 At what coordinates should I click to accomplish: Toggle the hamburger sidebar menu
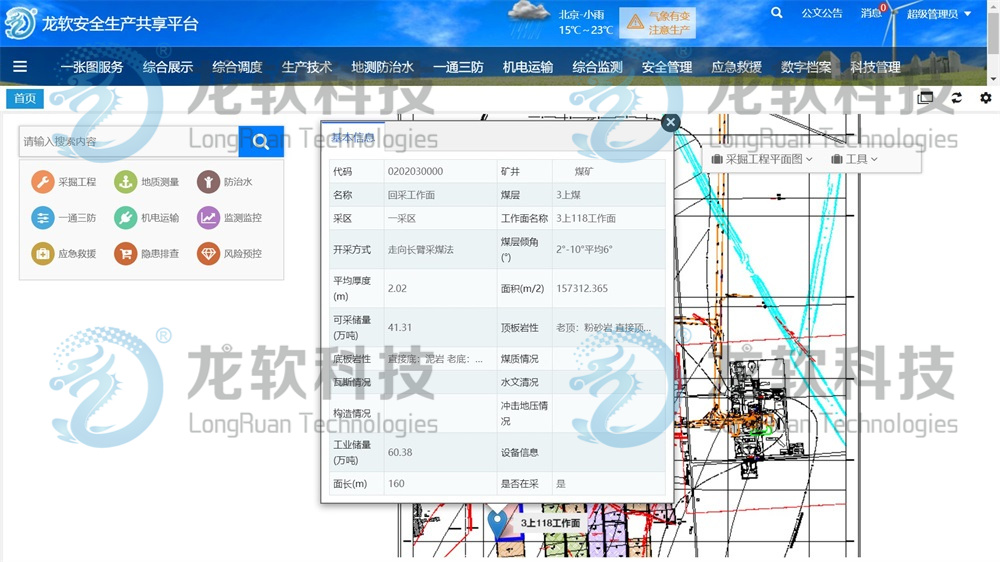click(20, 67)
